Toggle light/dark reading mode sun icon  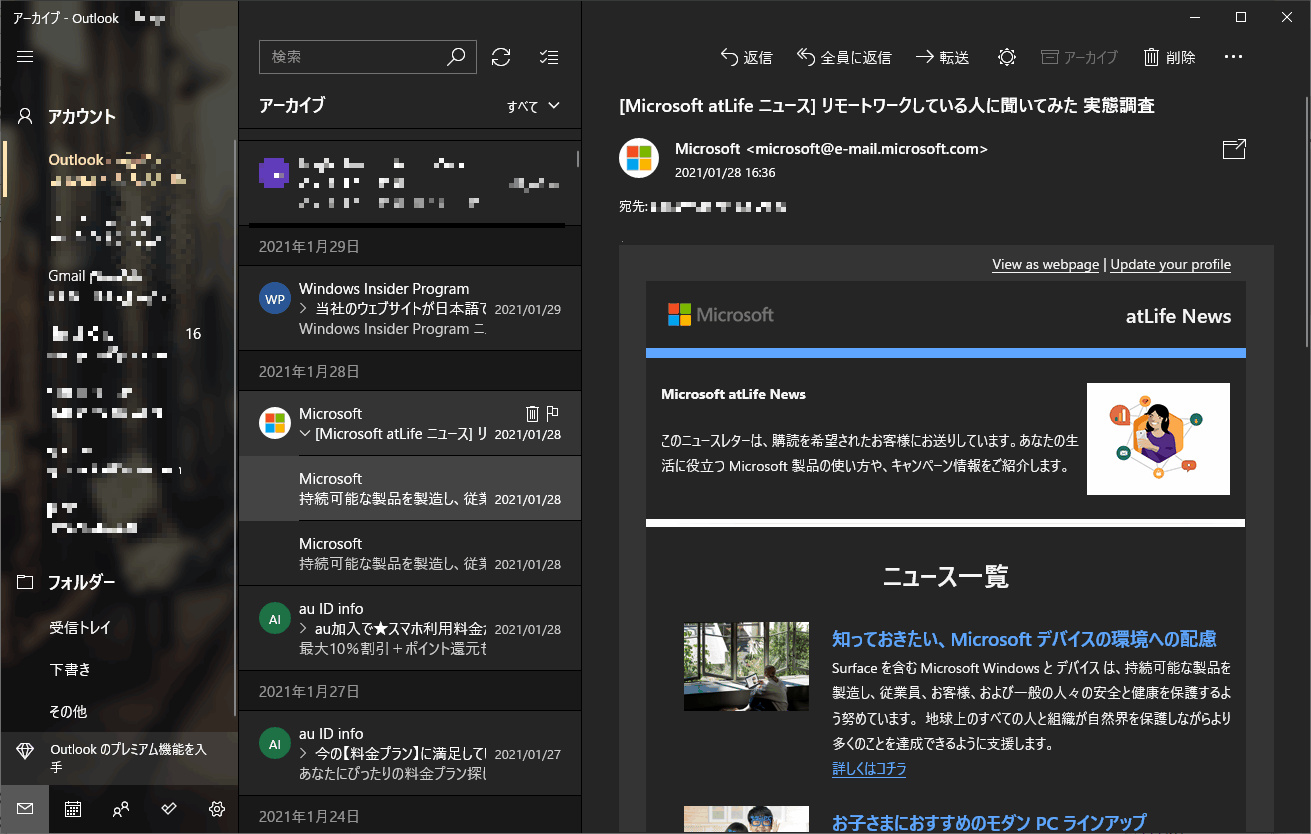tap(1007, 57)
